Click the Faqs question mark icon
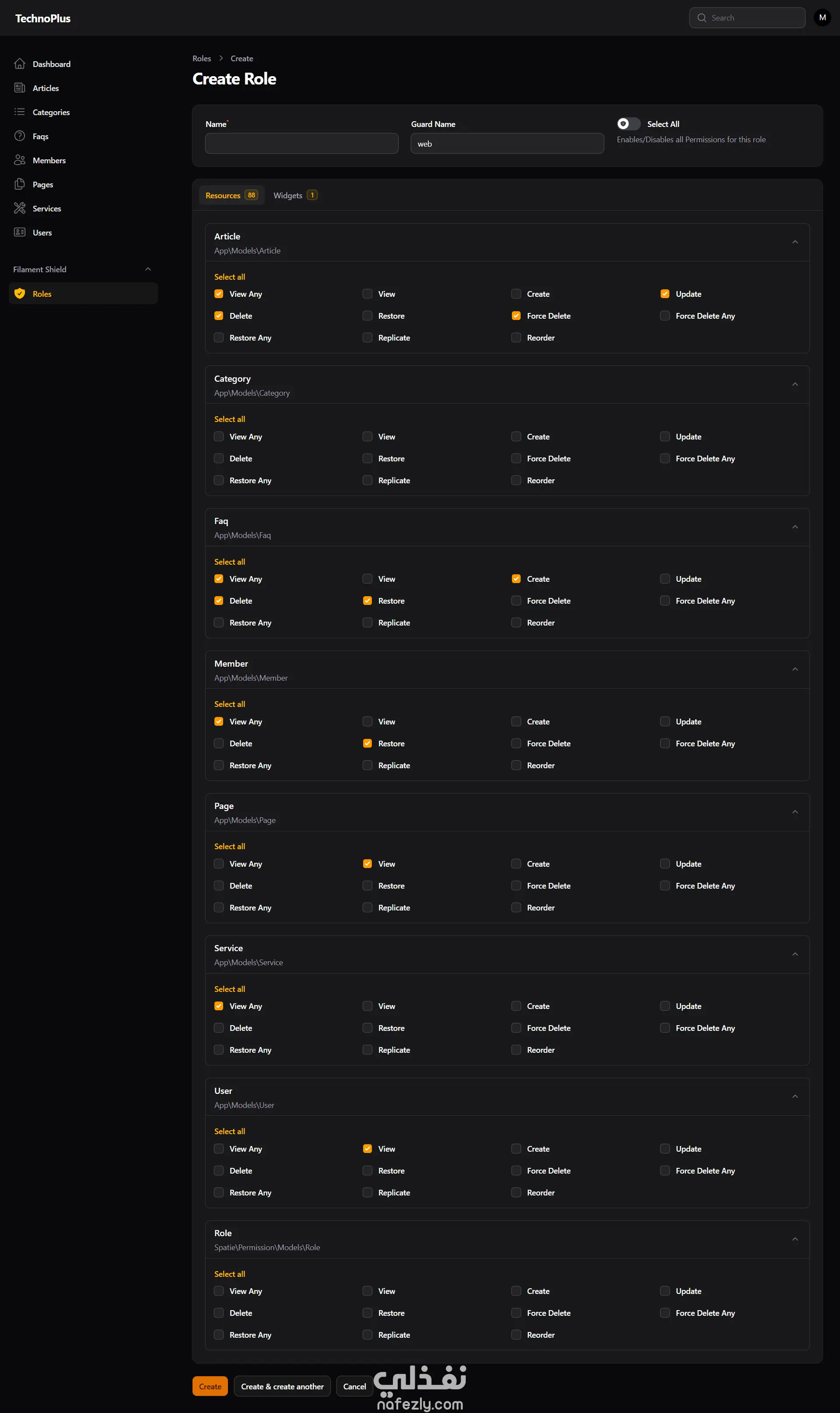 point(20,136)
